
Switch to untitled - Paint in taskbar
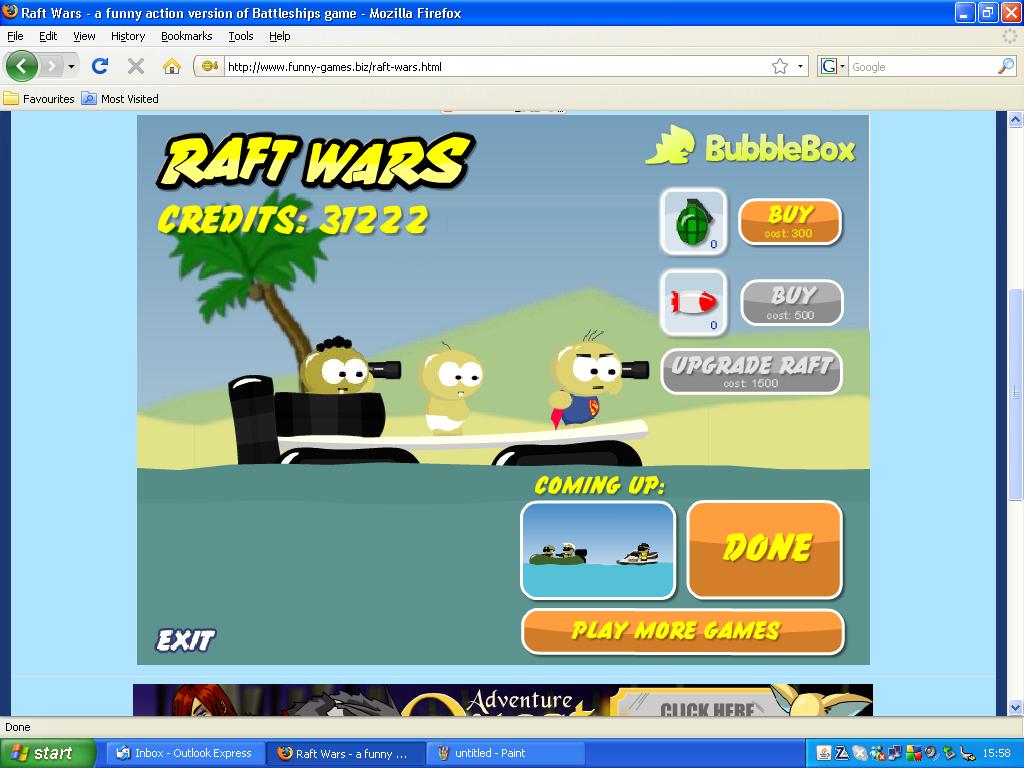coord(506,753)
